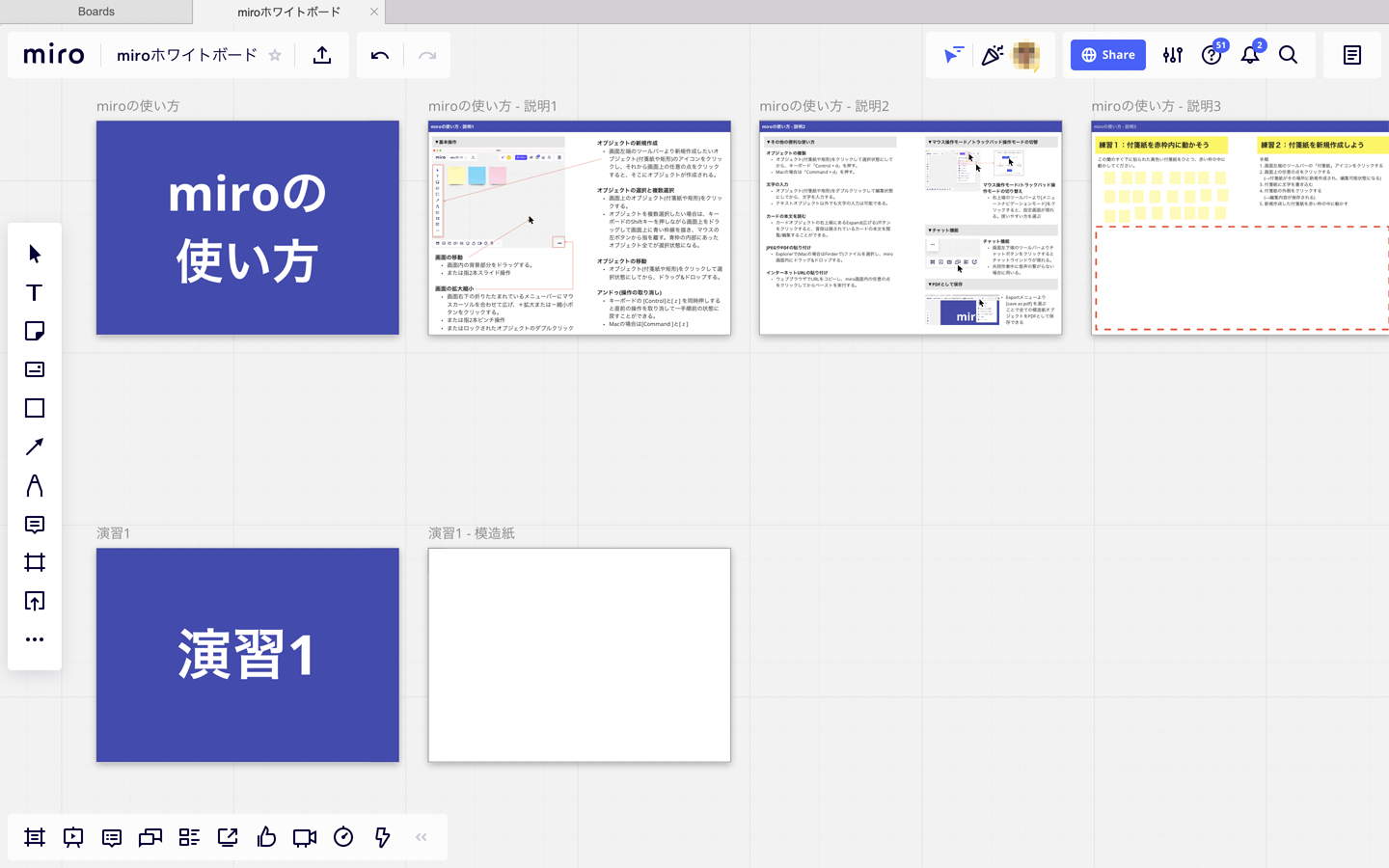
Task: Start a Video chat from bottom toolbar
Action: click(x=305, y=837)
